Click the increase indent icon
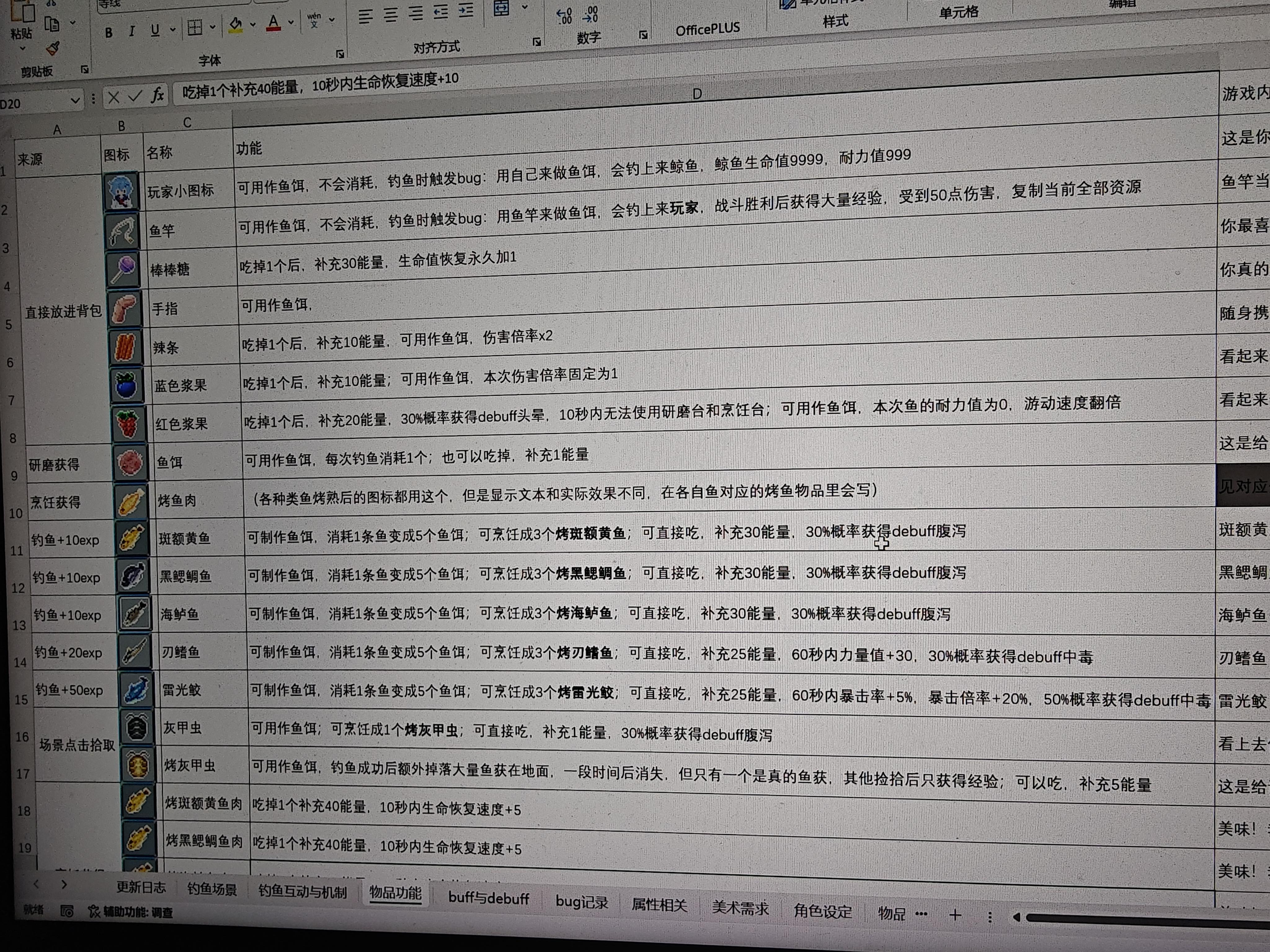Screen dimensions: 1270x952 (x=466, y=10)
